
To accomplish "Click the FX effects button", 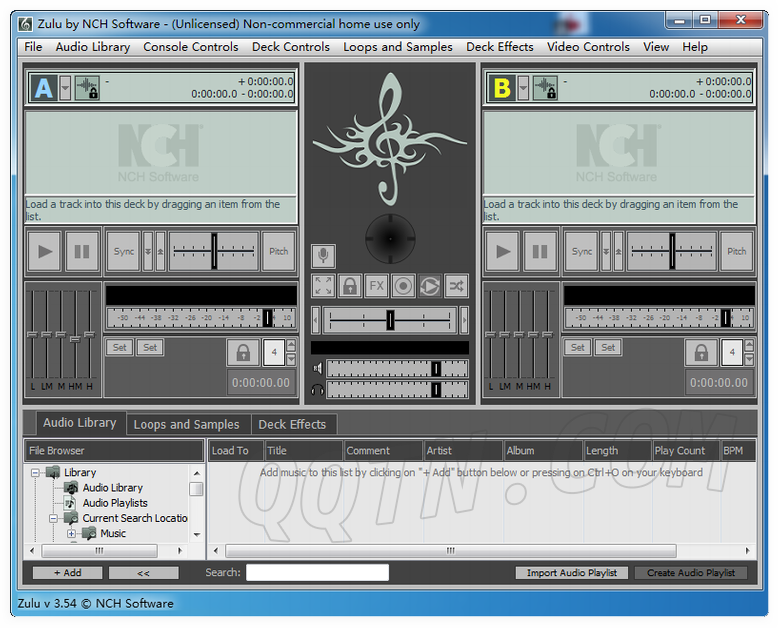I will 376,286.
